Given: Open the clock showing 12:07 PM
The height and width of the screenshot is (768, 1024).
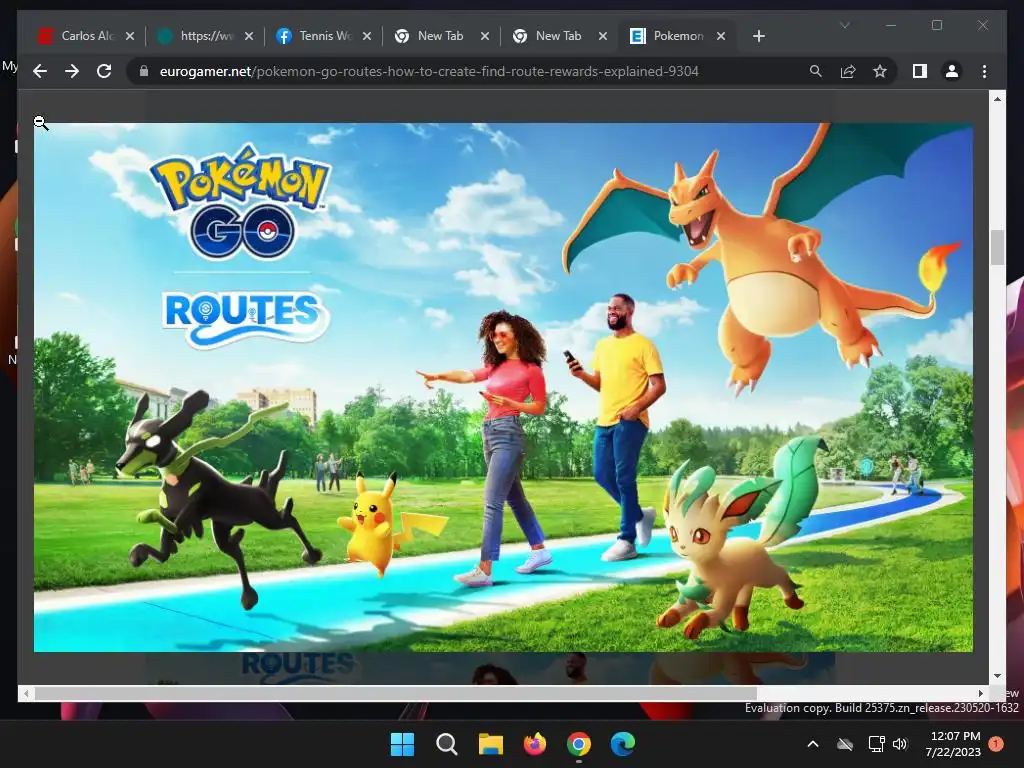Looking at the screenshot, I should coord(953,744).
